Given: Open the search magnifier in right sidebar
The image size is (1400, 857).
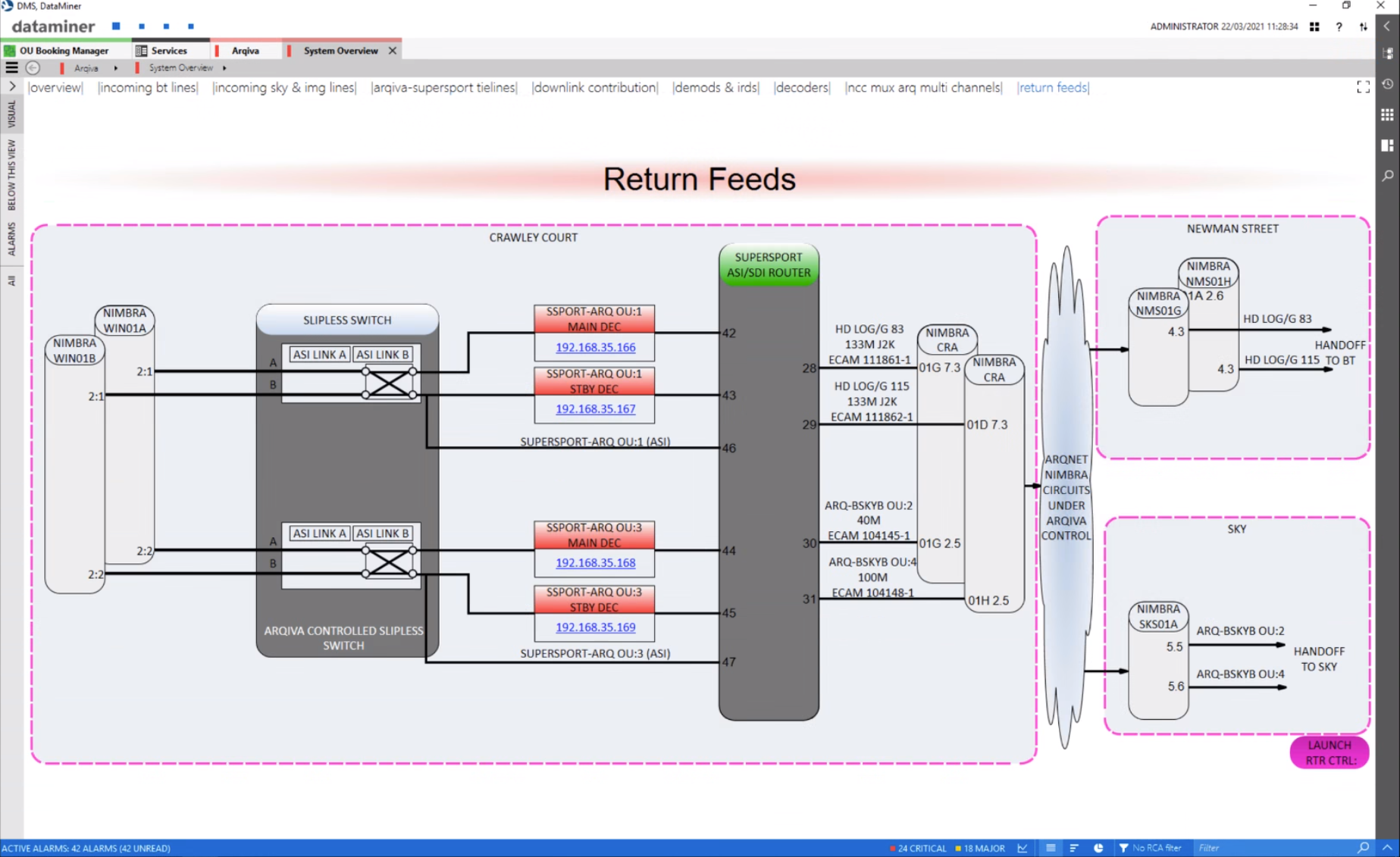Looking at the screenshot, I should pos(1388,176).
